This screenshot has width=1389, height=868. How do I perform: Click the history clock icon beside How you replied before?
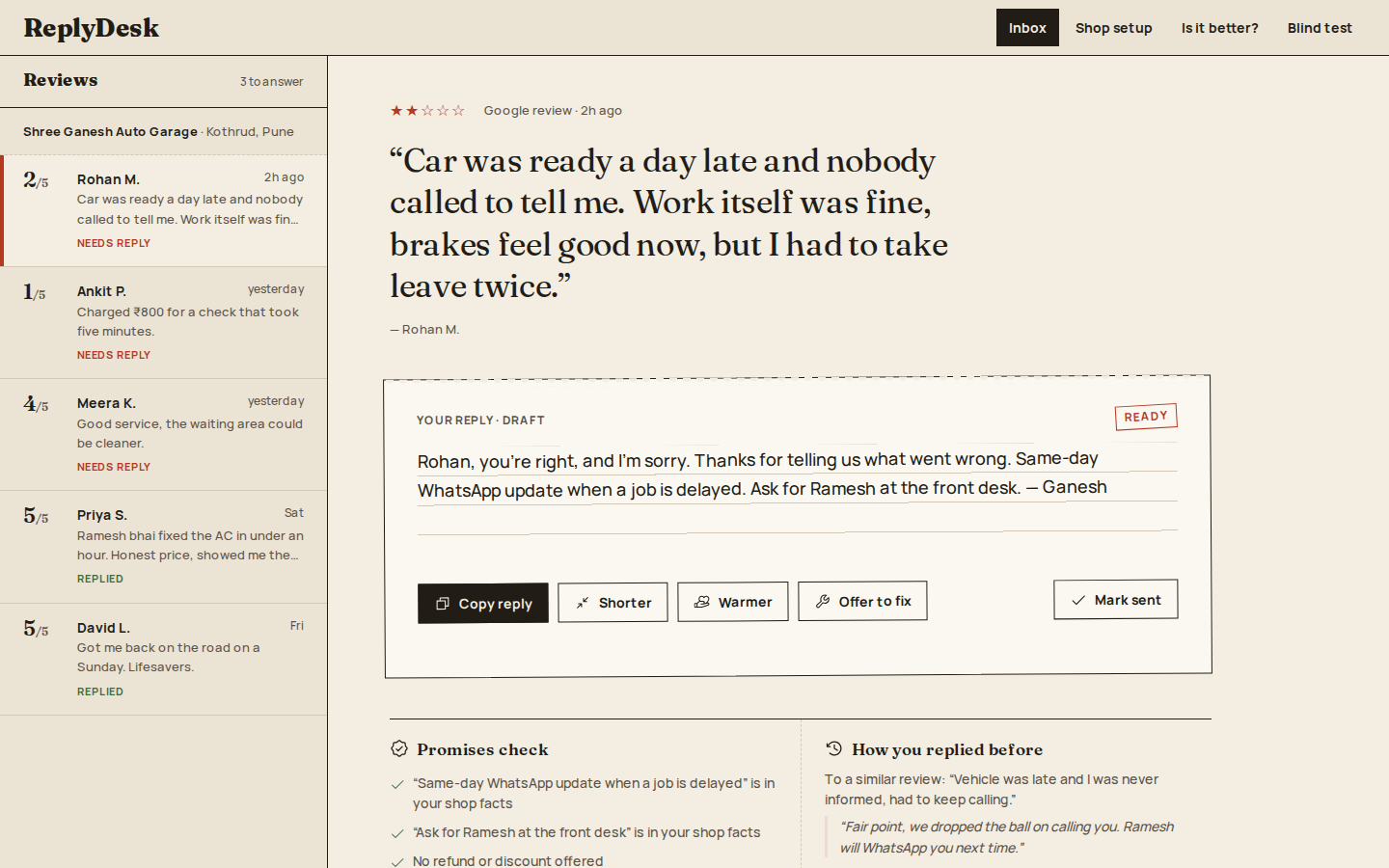834,748
